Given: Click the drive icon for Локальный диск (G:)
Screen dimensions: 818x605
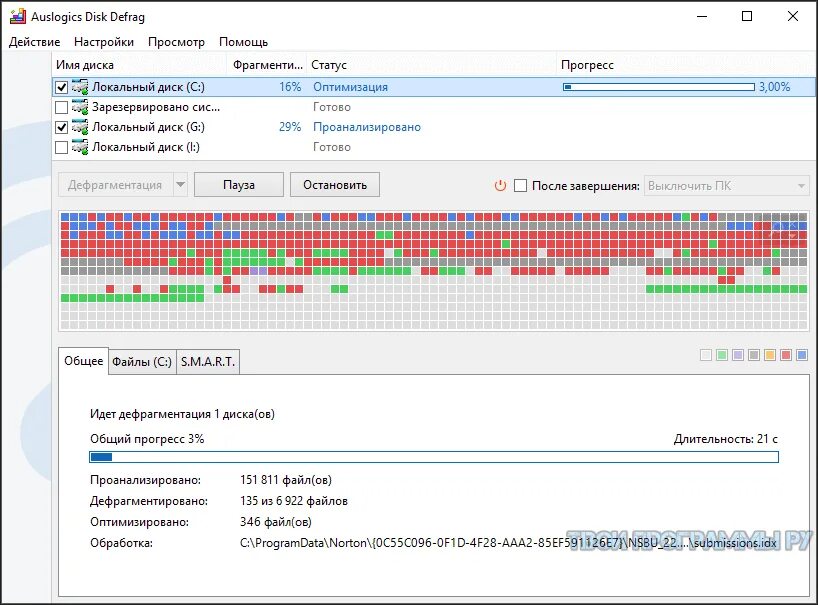Looking at the screenshot, I should coord(80,127).
